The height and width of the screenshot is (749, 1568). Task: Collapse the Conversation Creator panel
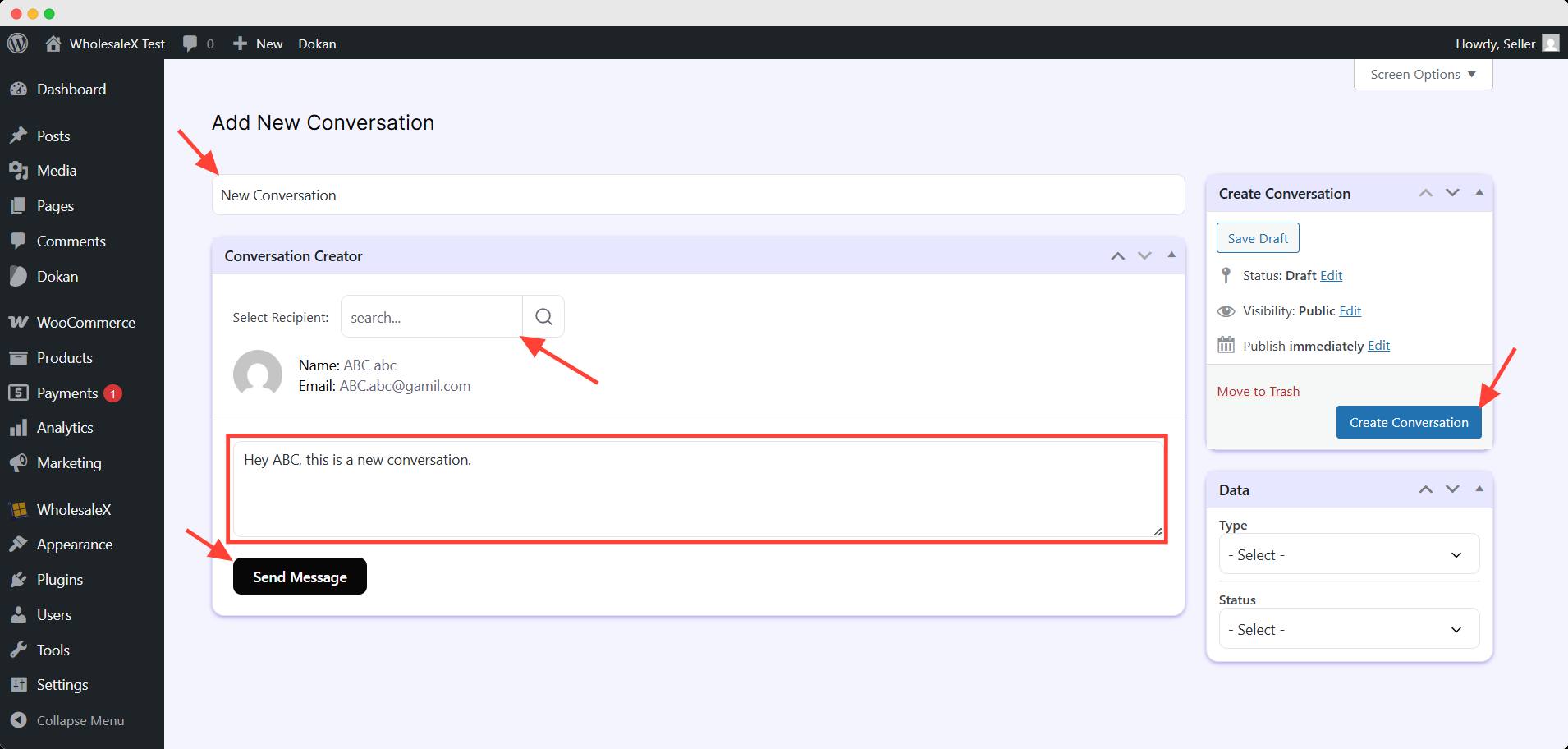point(1171,255)
